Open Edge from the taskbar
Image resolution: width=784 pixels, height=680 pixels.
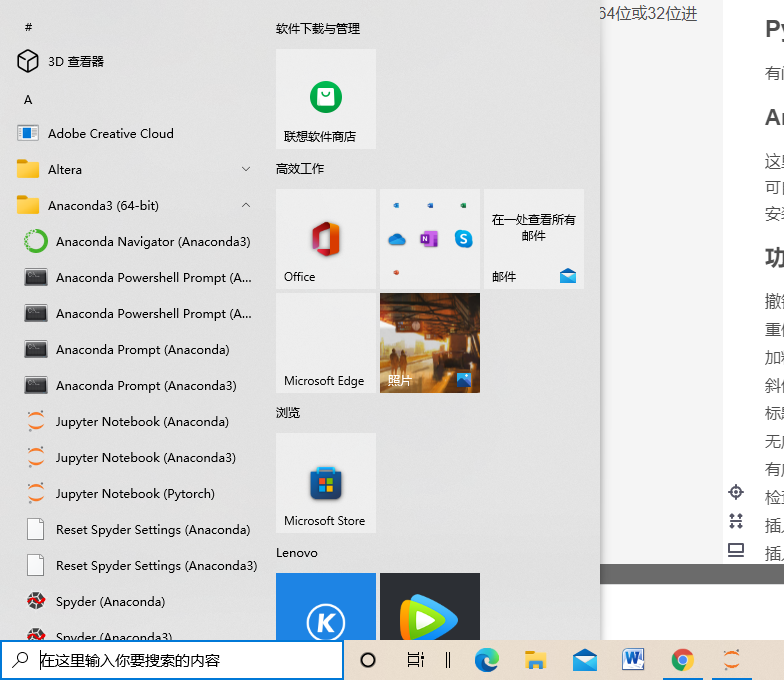[486, 660]
